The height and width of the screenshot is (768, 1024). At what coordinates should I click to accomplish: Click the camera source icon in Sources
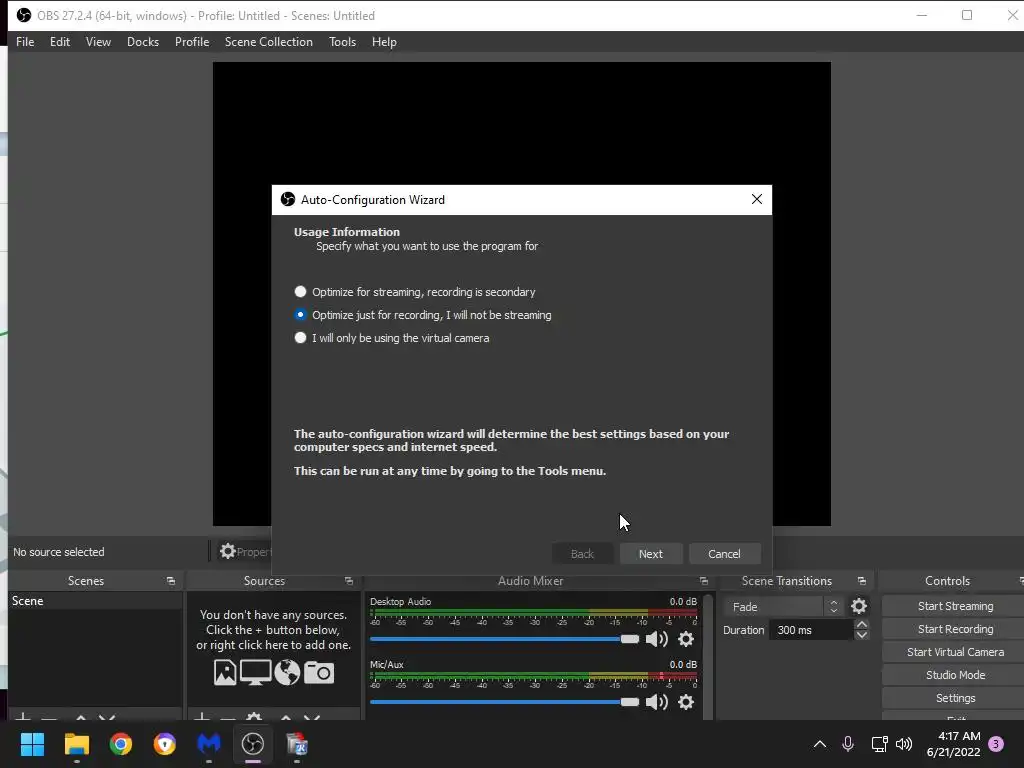319,673
